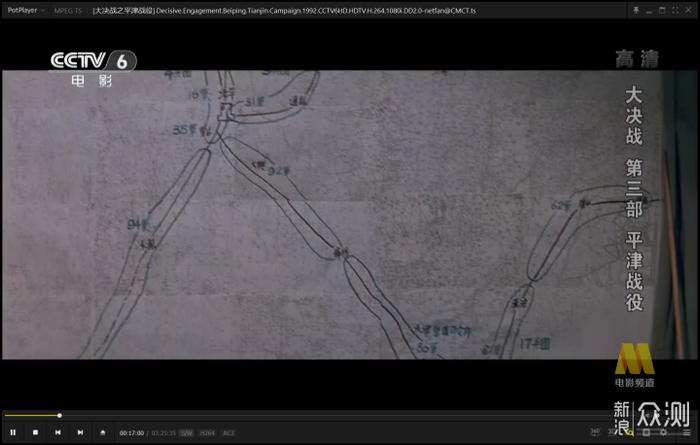Pause the video playback

pos(13,433)
